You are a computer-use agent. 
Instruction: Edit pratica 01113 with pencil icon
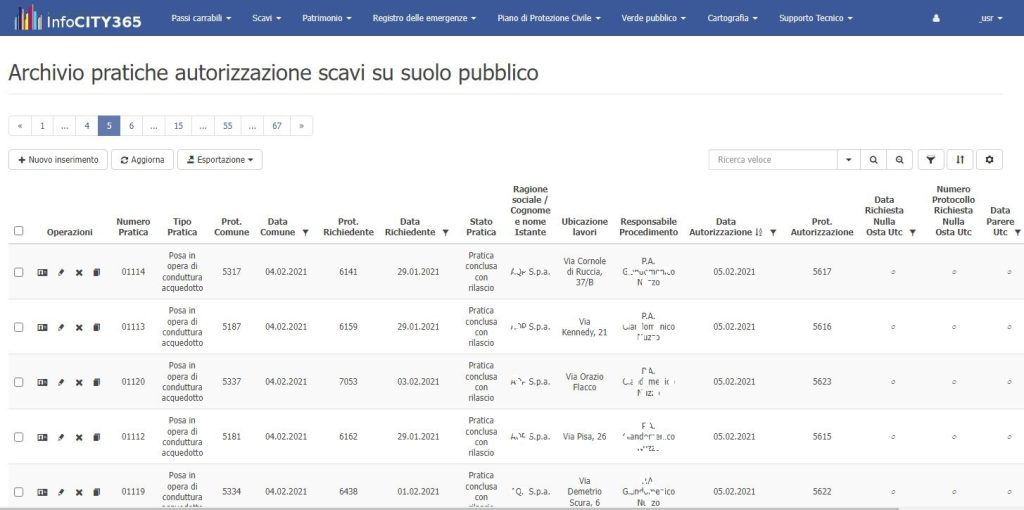pos(61,327)
